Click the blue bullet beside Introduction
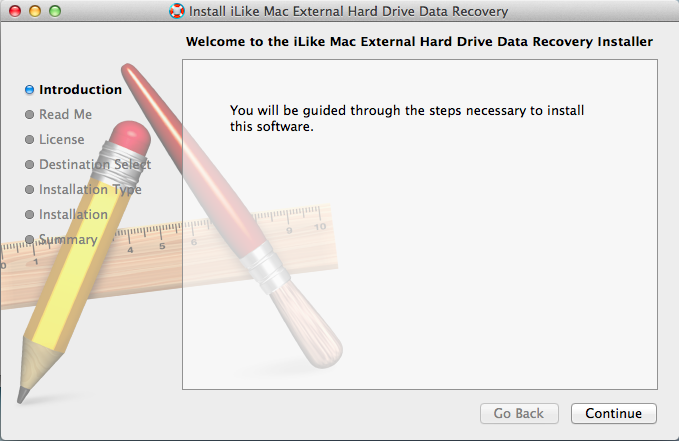 tap(29, 90)
